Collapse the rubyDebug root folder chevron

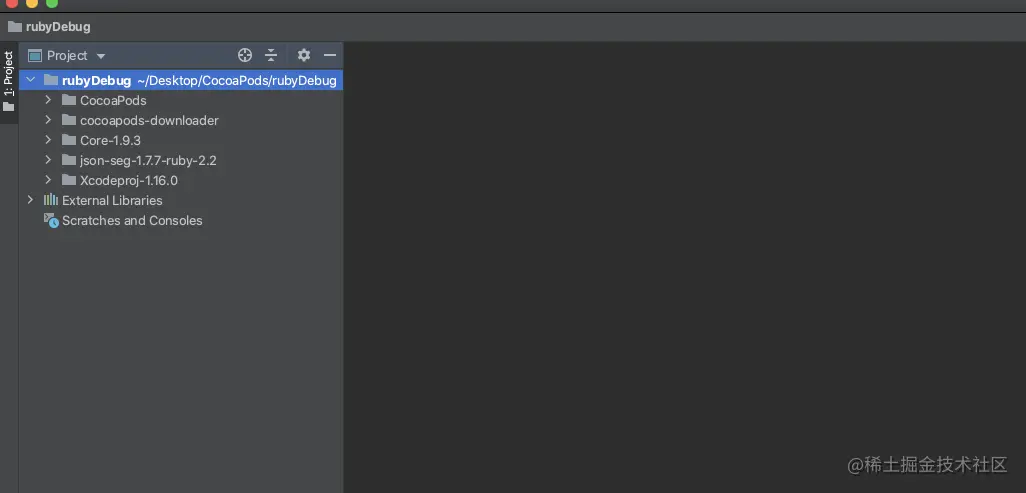(x=30, y=81)
